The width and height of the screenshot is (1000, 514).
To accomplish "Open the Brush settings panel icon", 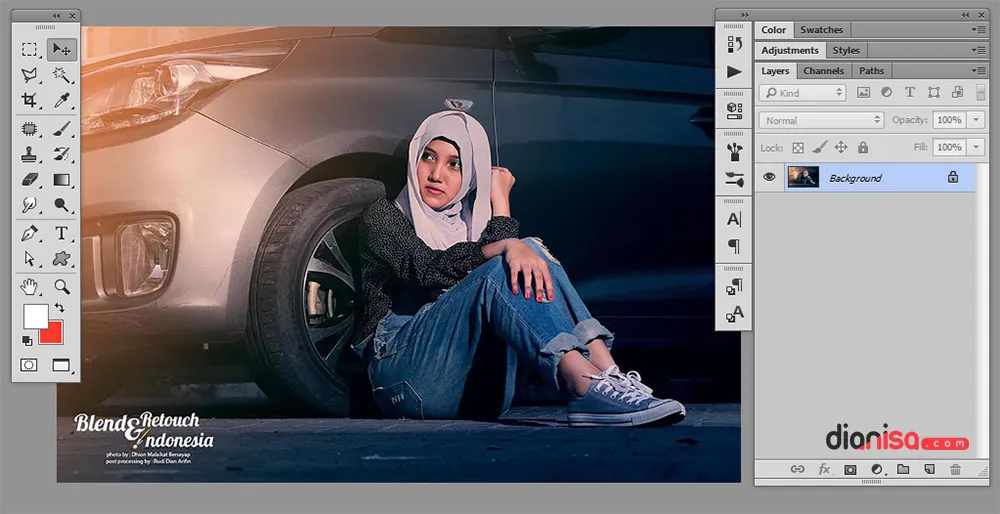I will pyautogui.click(x=734, y=180).
